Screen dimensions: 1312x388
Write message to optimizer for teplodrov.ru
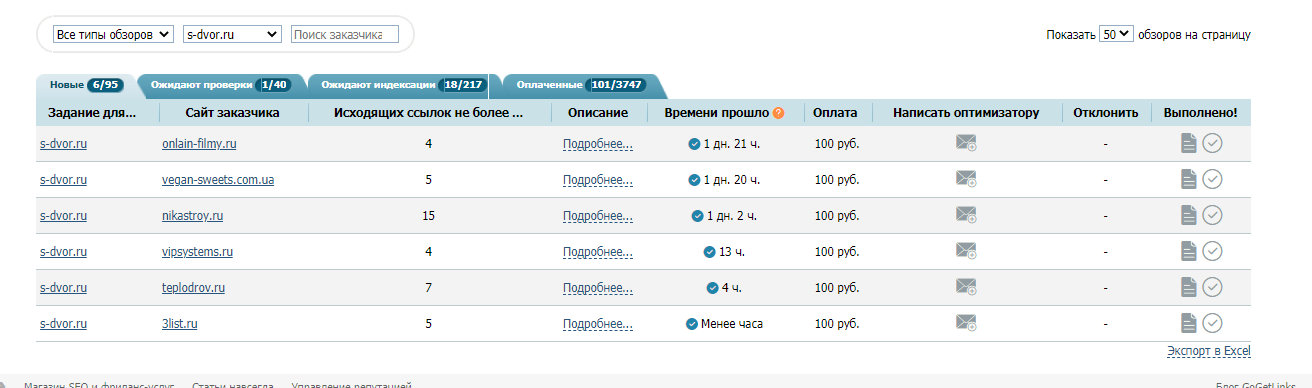[966, 287]
